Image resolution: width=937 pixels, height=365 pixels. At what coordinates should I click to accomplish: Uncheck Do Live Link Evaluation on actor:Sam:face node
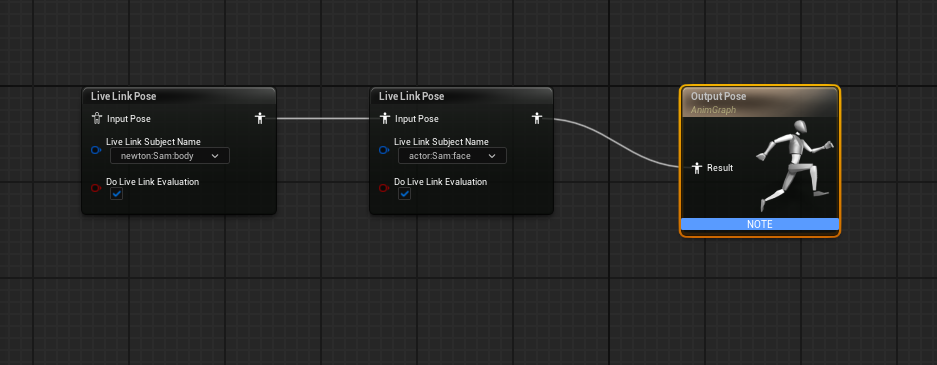click(405, 194)
